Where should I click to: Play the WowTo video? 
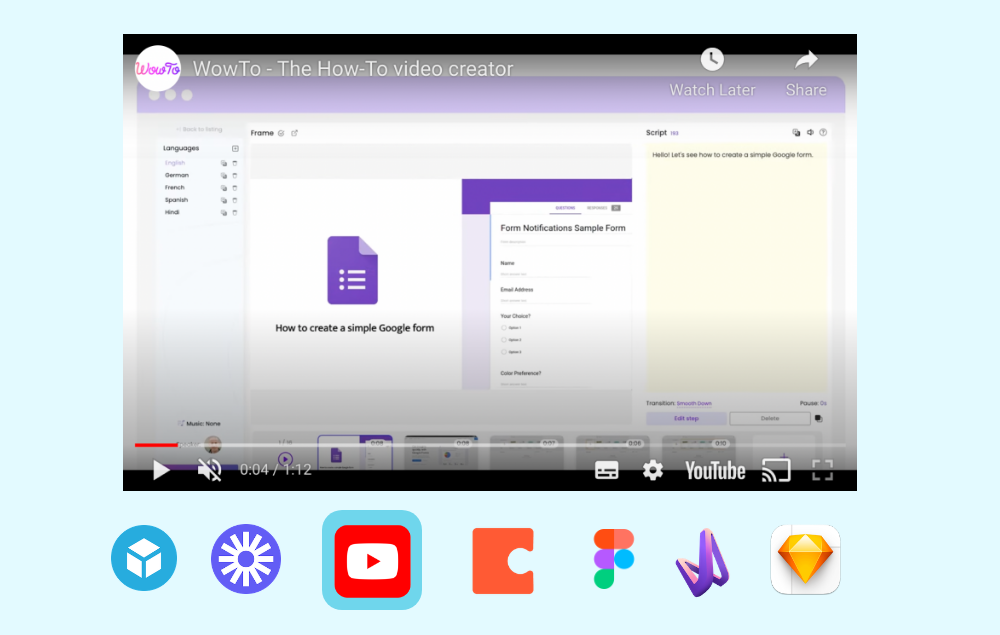161,470
